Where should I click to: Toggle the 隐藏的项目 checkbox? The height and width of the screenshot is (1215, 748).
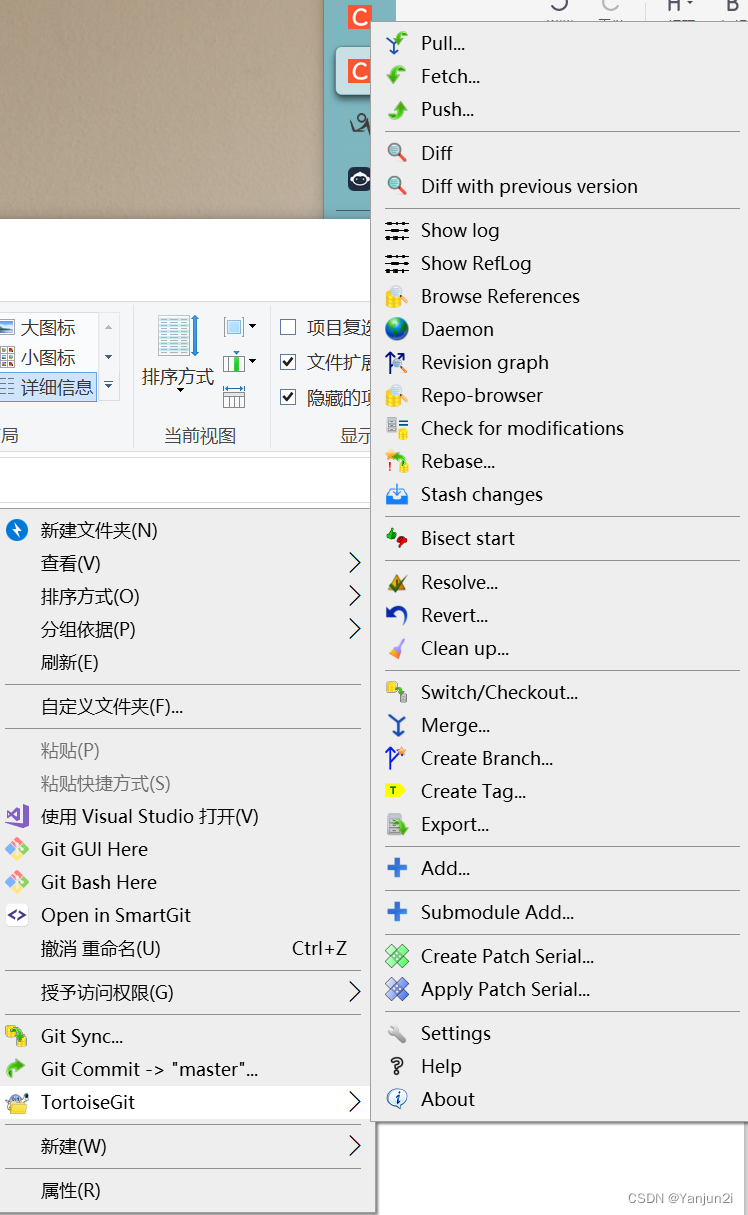click(x=288, y=397)
